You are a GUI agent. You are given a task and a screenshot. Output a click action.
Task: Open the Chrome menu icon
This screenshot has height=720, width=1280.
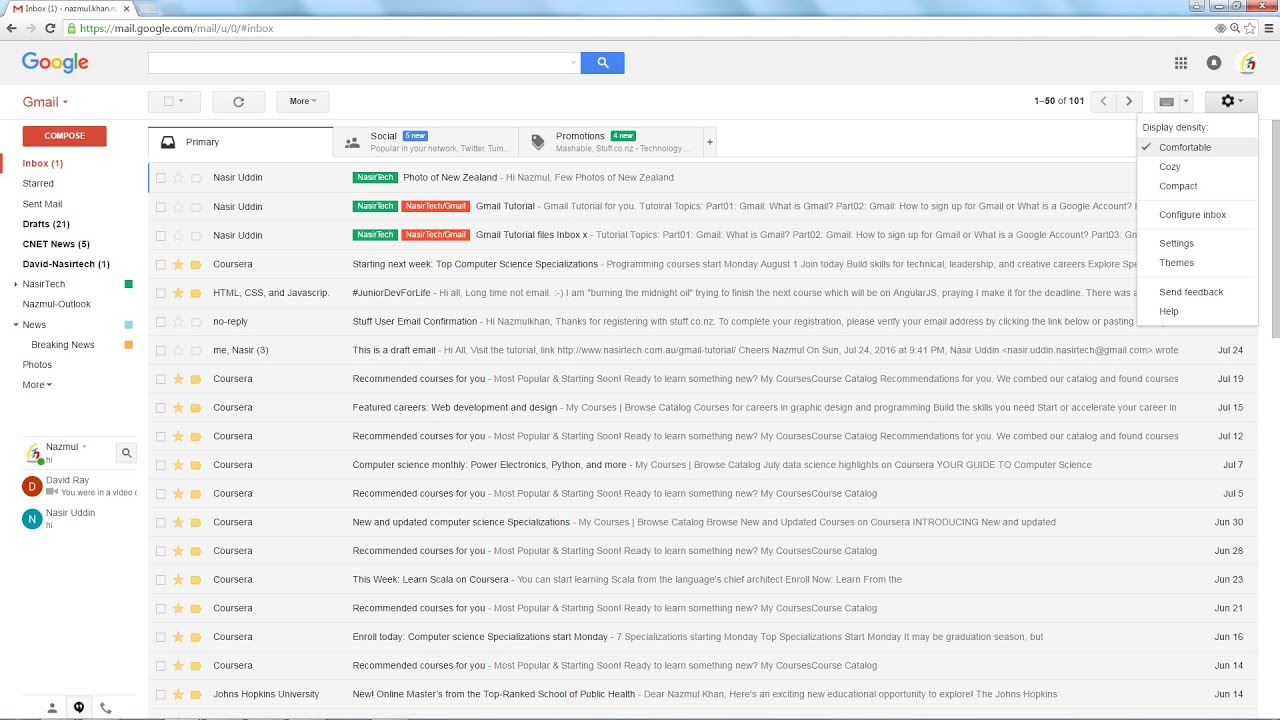pyautogui.click(x=1269, y=28)
